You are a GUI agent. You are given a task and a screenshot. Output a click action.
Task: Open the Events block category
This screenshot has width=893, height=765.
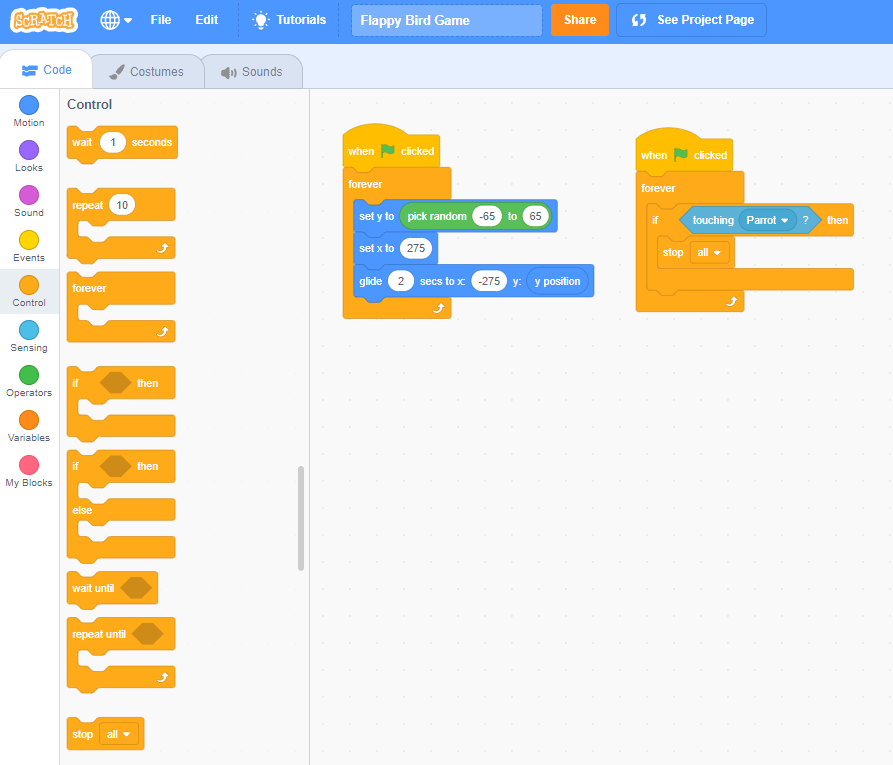[x=29, y=240]
